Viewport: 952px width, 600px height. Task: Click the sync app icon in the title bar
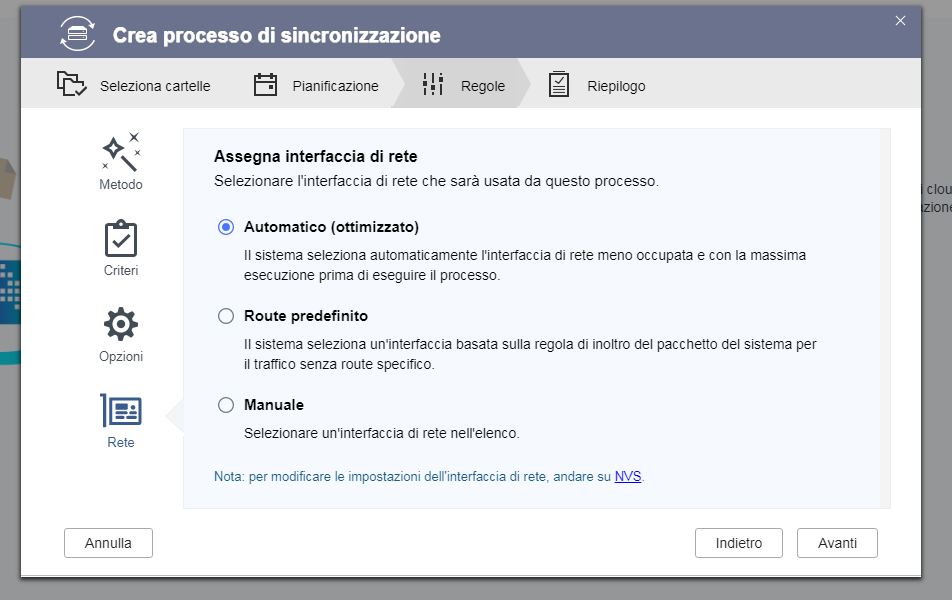(79, 35)
